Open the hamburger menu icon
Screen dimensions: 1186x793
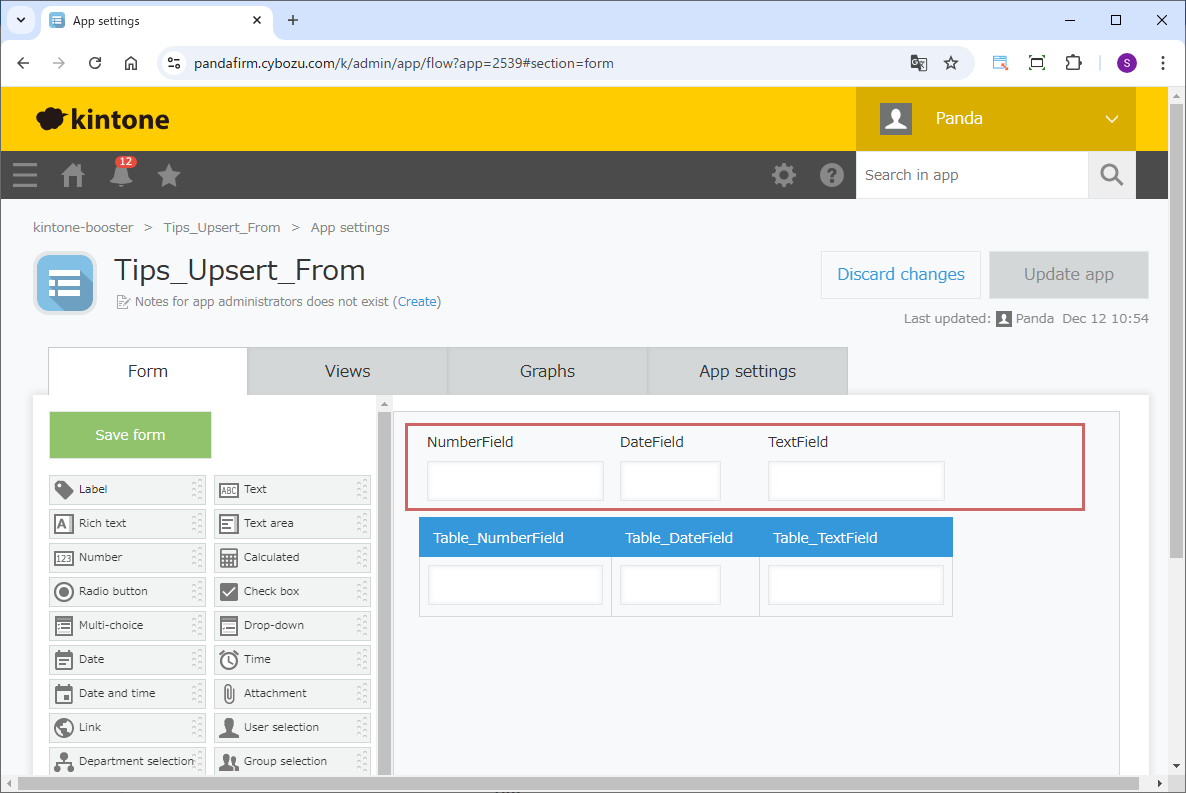click(x=25, y=176)
